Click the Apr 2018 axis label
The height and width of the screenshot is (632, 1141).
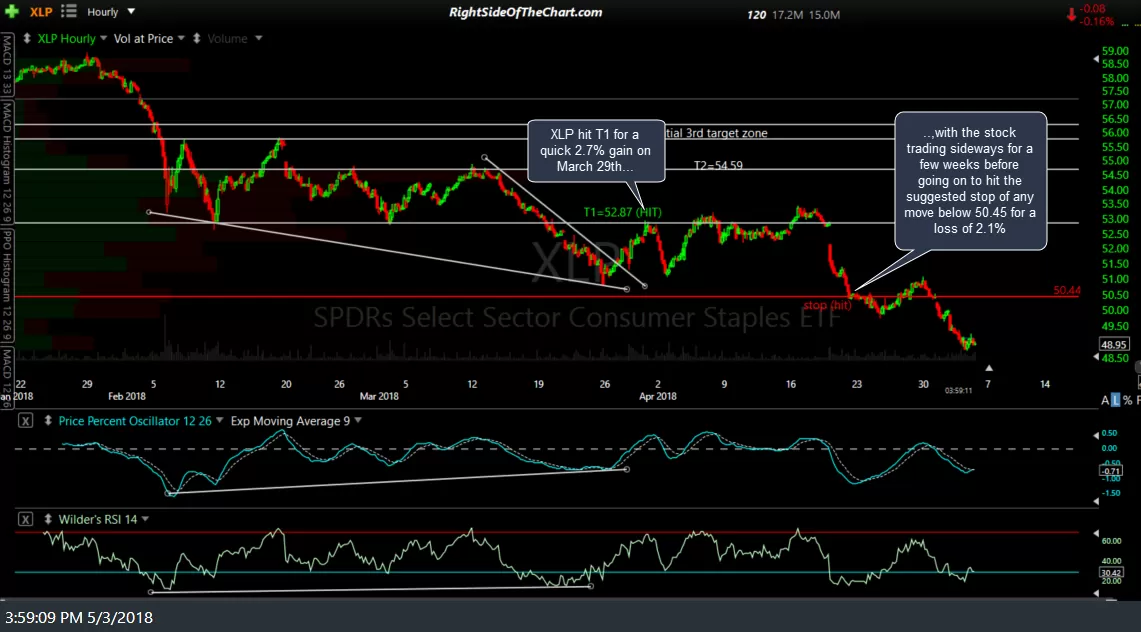pos(658,396)
